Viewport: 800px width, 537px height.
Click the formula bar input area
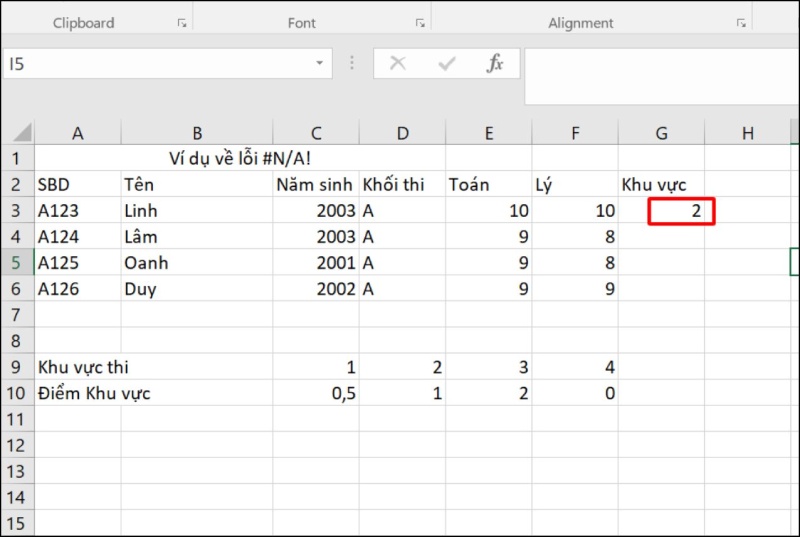coord(660,75)
